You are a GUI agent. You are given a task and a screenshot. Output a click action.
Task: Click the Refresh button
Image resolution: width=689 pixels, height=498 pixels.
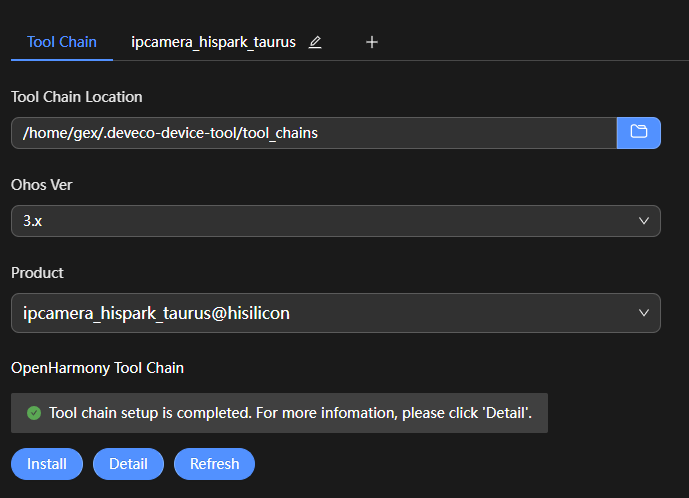[x=214, y=464]
